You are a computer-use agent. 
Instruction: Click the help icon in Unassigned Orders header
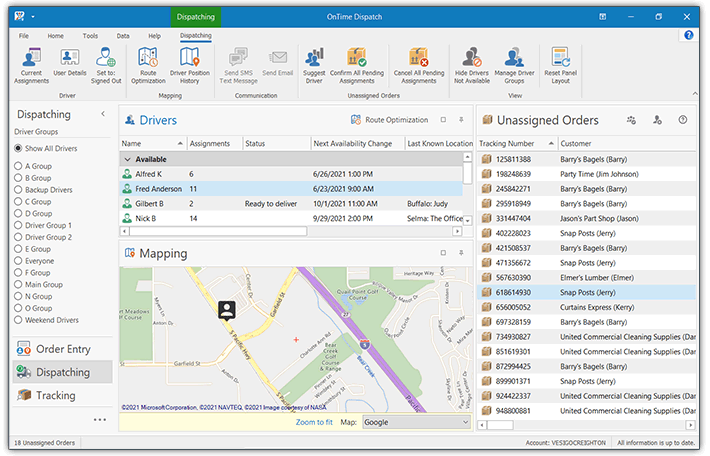683,120
